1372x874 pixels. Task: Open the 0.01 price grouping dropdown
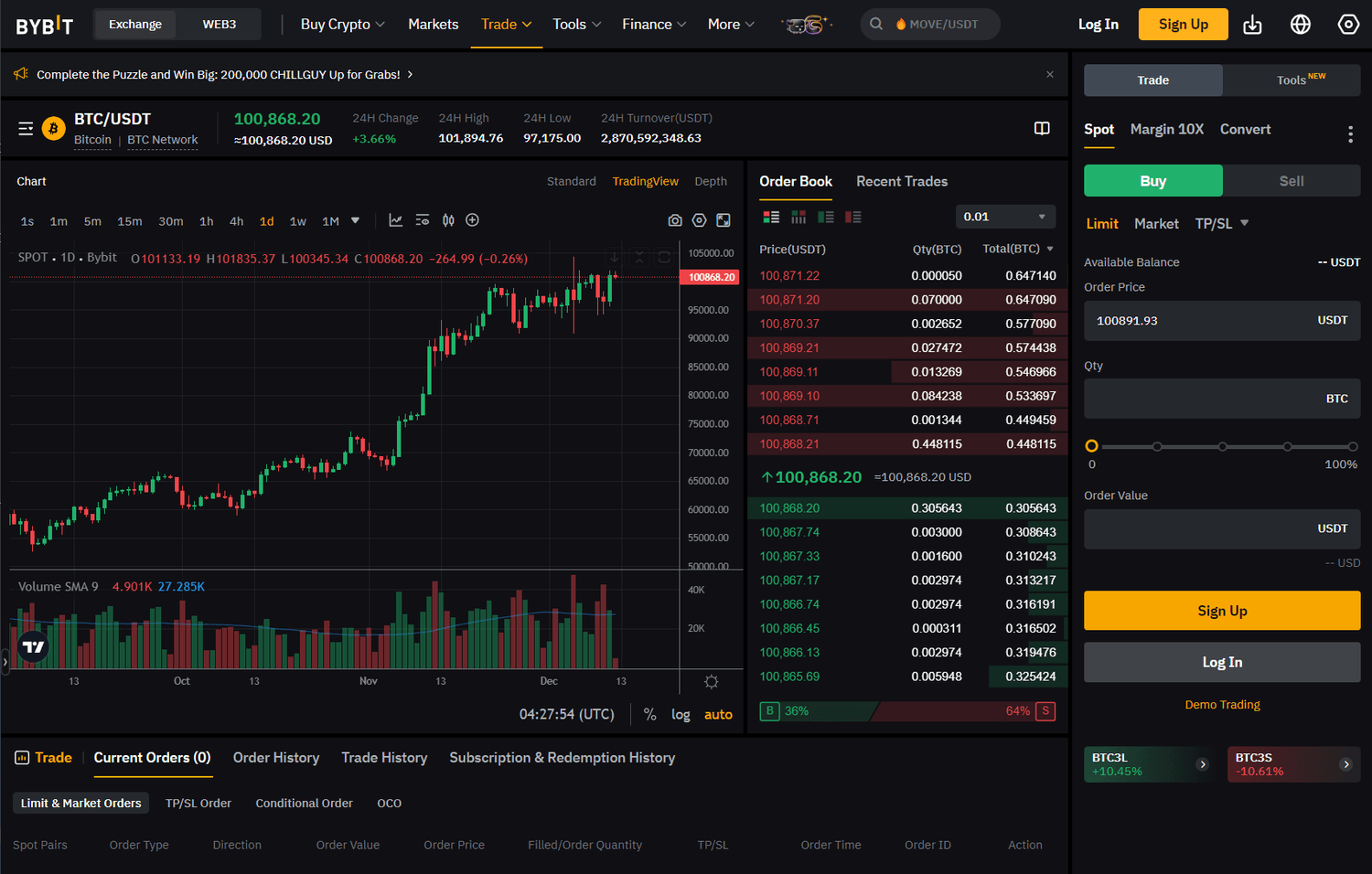[x=1004, y=217]
